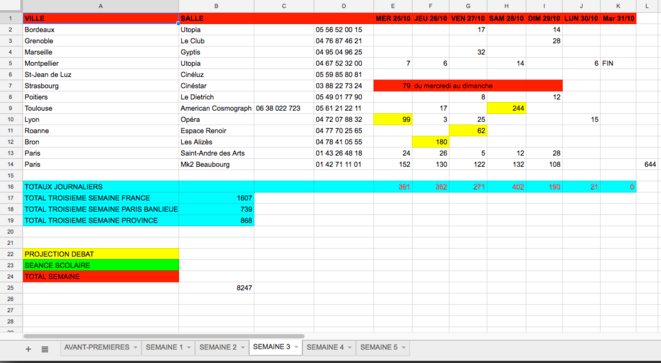Screen dimensions: 661x363
Task: Expand SEMAINE 3 tab dropdown arrow
Action: pyautogui.click(x=296, y=347)
